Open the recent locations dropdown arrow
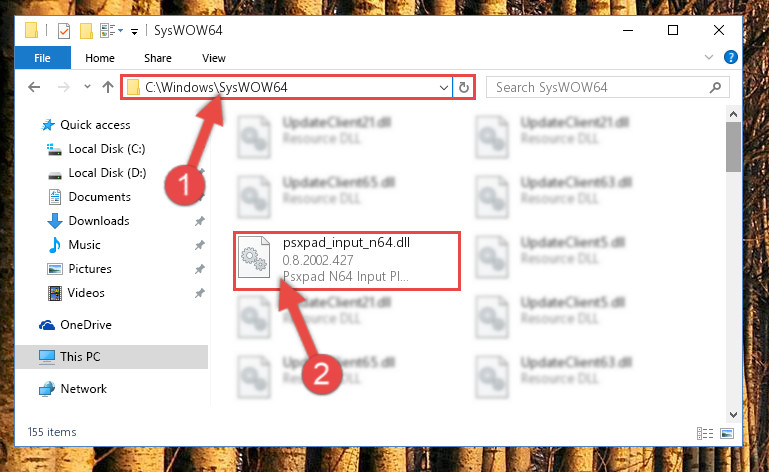 click(87, 87)
